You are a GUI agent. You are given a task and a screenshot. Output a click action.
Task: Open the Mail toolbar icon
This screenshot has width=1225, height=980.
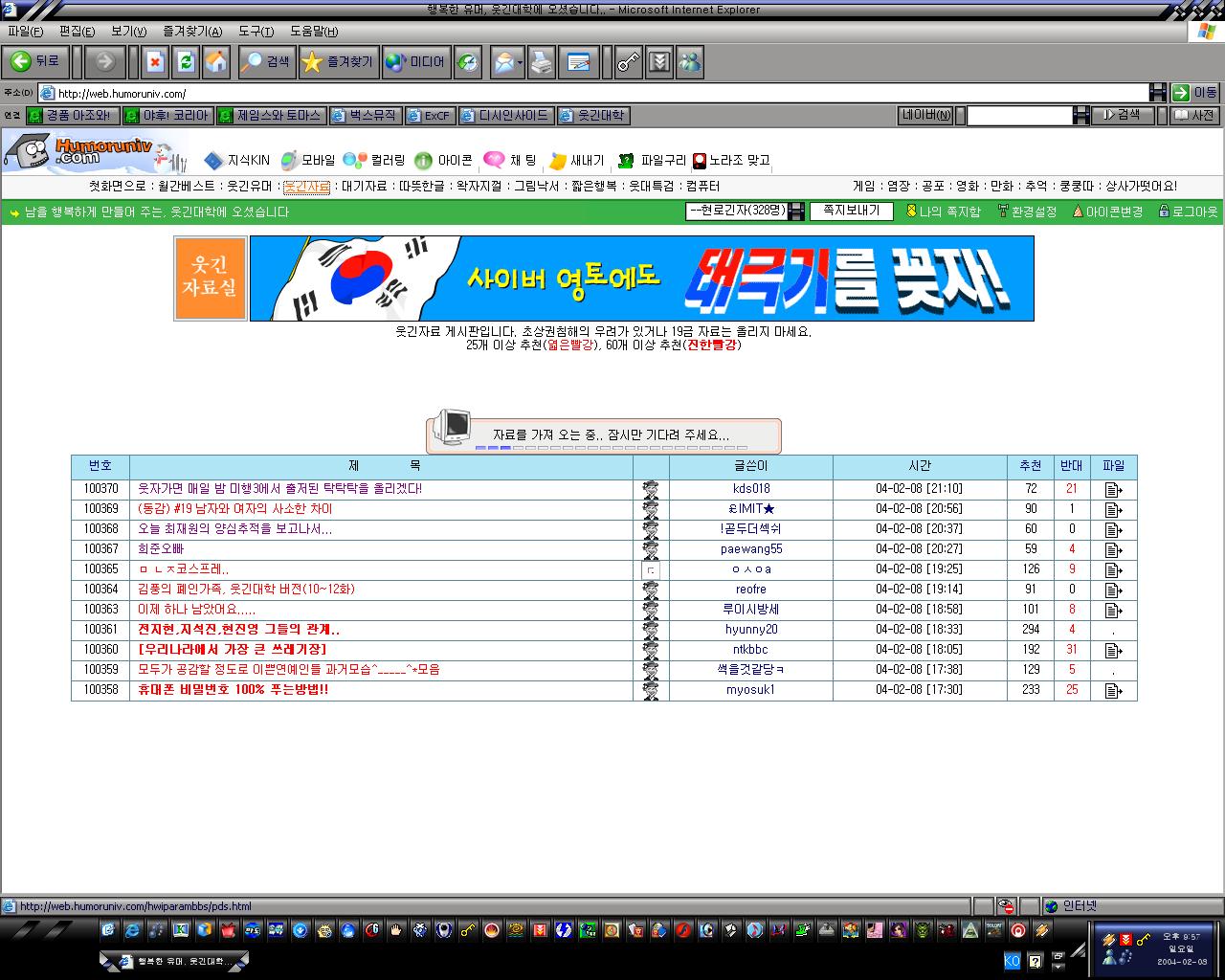[x=506, y=62]
